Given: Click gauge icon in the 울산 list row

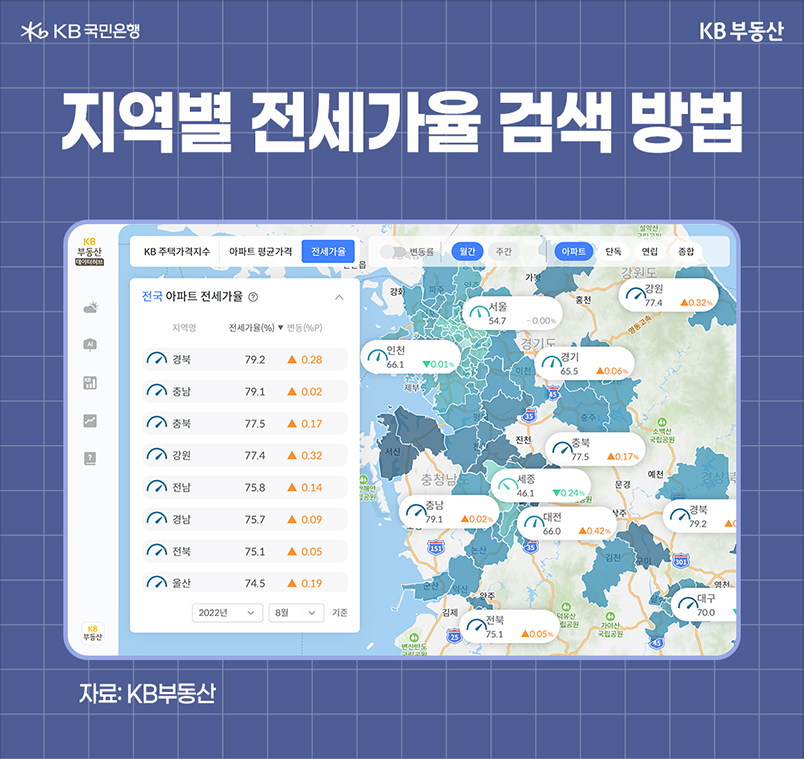Looking at the screenshot, I should [x=157, y=582].
